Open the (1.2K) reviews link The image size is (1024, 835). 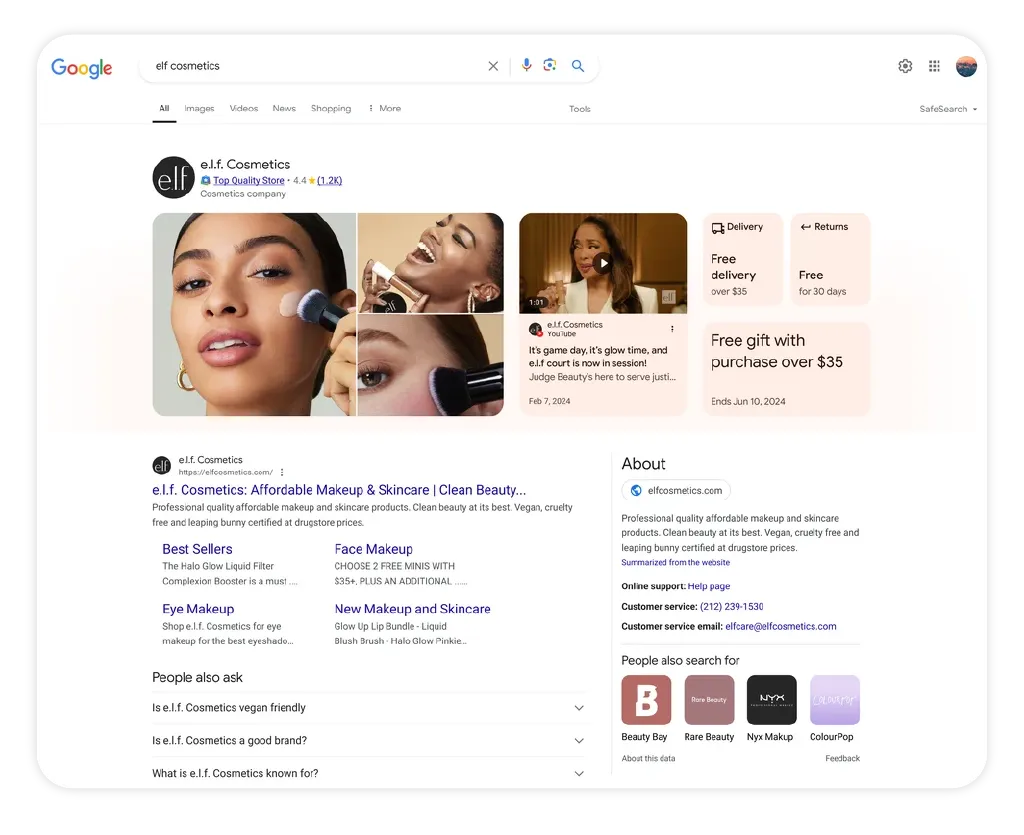[x=329, y=181]
